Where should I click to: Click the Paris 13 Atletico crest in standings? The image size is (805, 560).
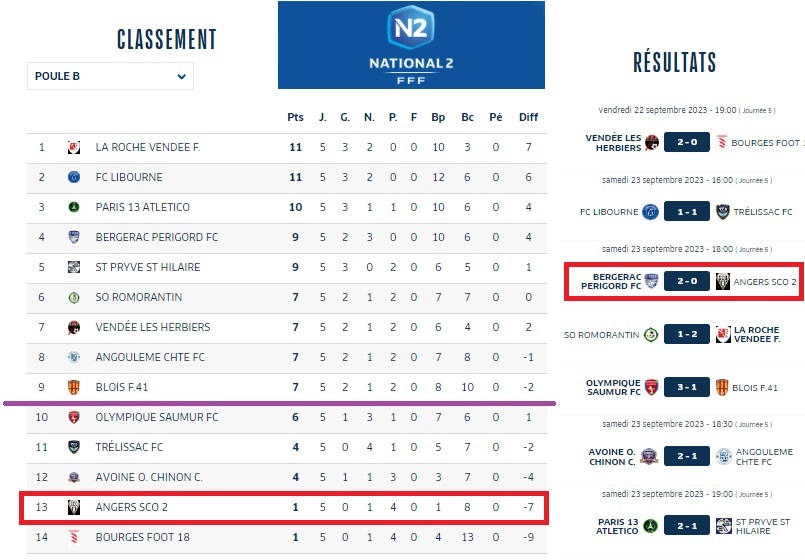tap(74, 207)
